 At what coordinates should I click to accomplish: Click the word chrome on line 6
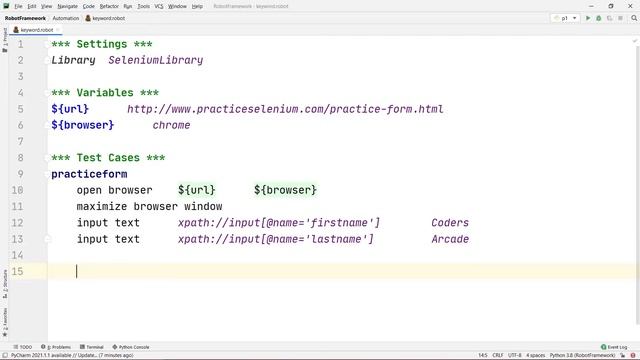(x=171, y=125)
